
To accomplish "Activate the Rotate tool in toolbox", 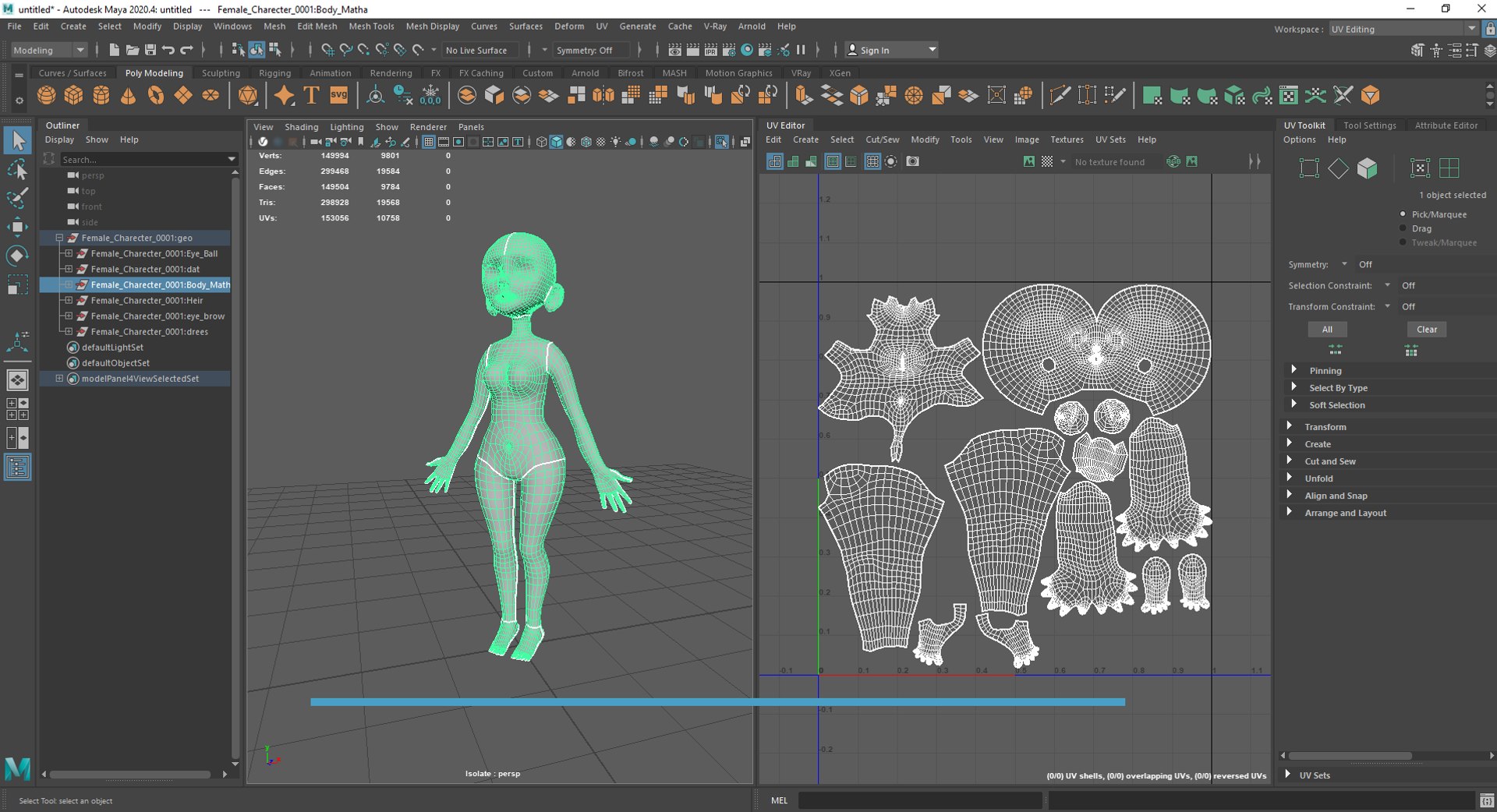I will coord(18,256).
